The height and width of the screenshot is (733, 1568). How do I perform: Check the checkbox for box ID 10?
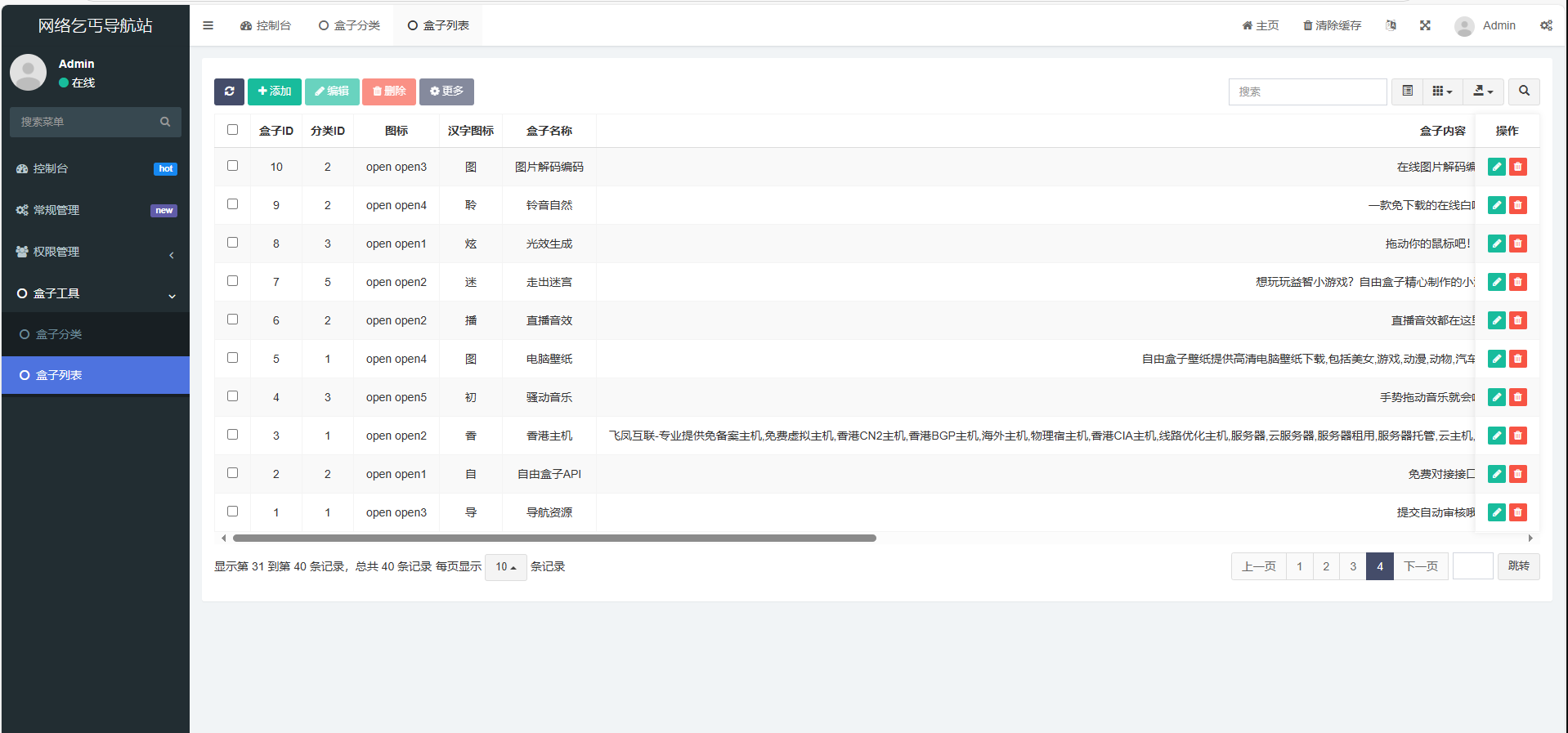232,166
